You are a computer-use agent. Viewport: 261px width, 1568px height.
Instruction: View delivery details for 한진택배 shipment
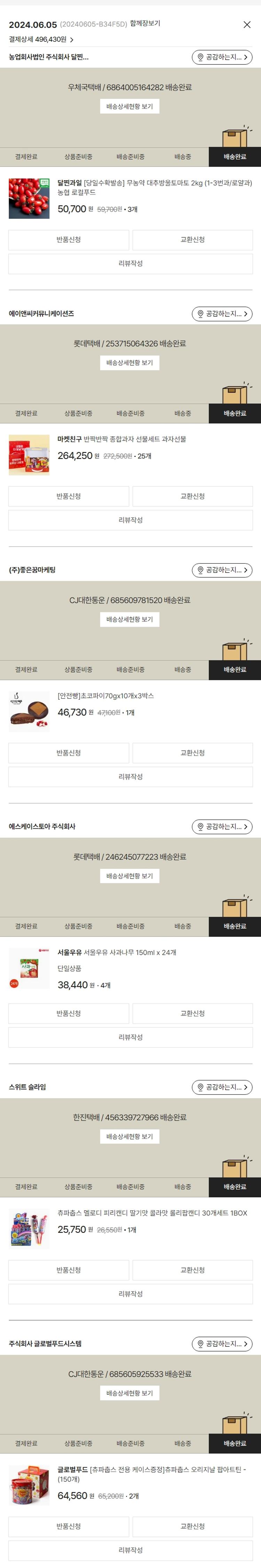(129, 1136)
